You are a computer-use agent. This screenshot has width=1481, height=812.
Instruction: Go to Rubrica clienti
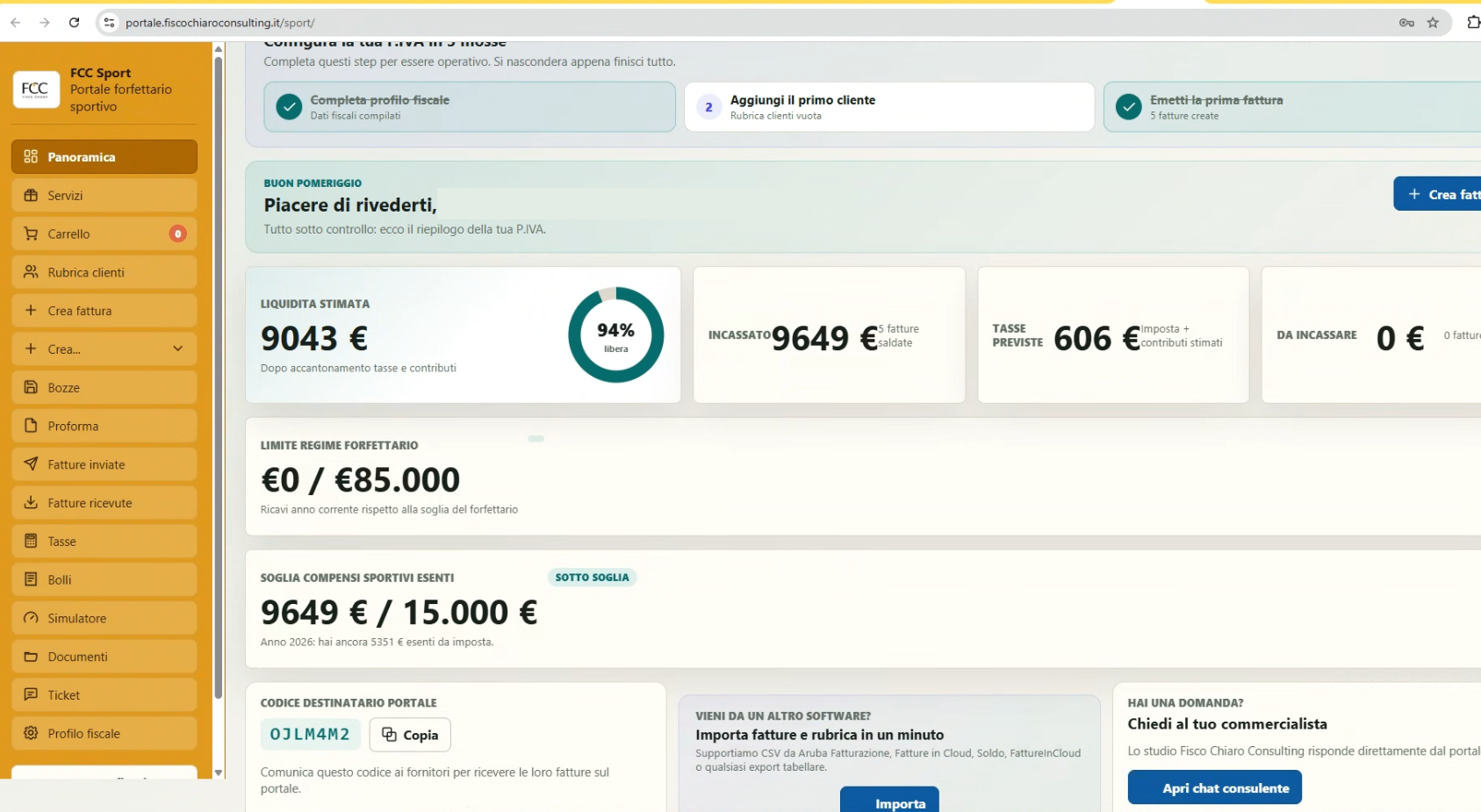click(104, 272)
